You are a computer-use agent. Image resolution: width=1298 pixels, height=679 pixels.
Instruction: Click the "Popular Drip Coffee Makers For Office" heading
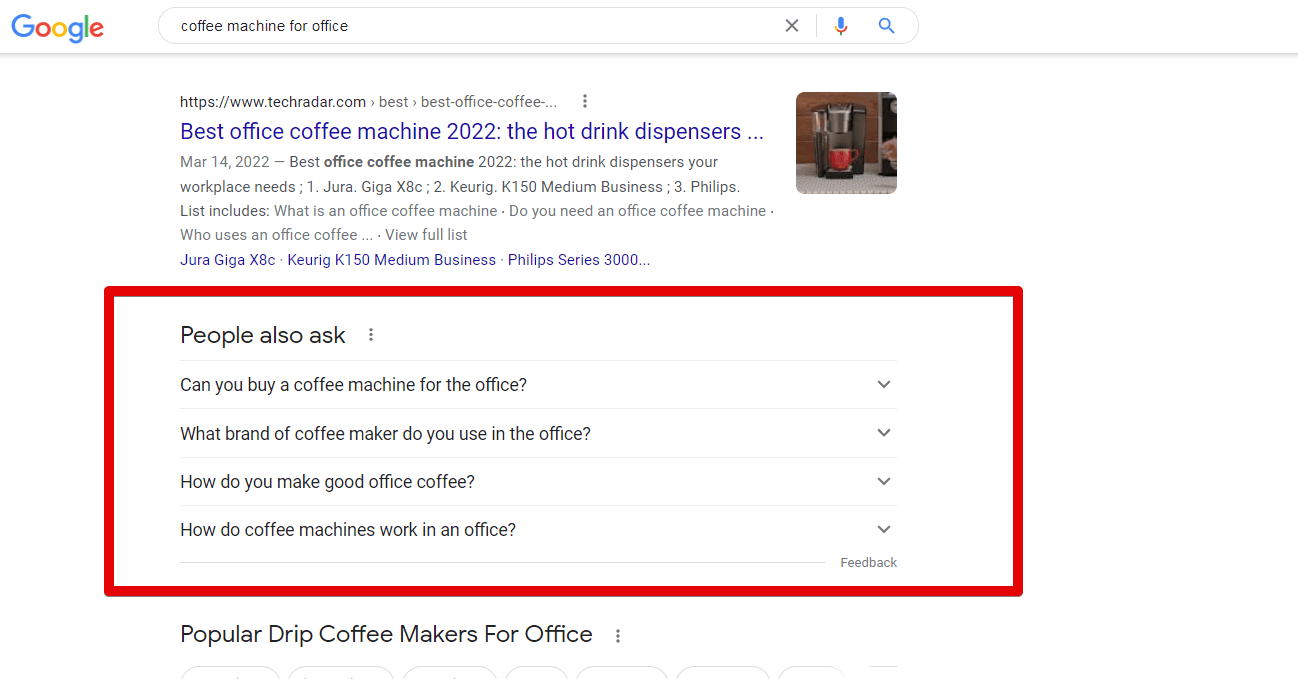(386, 635)
